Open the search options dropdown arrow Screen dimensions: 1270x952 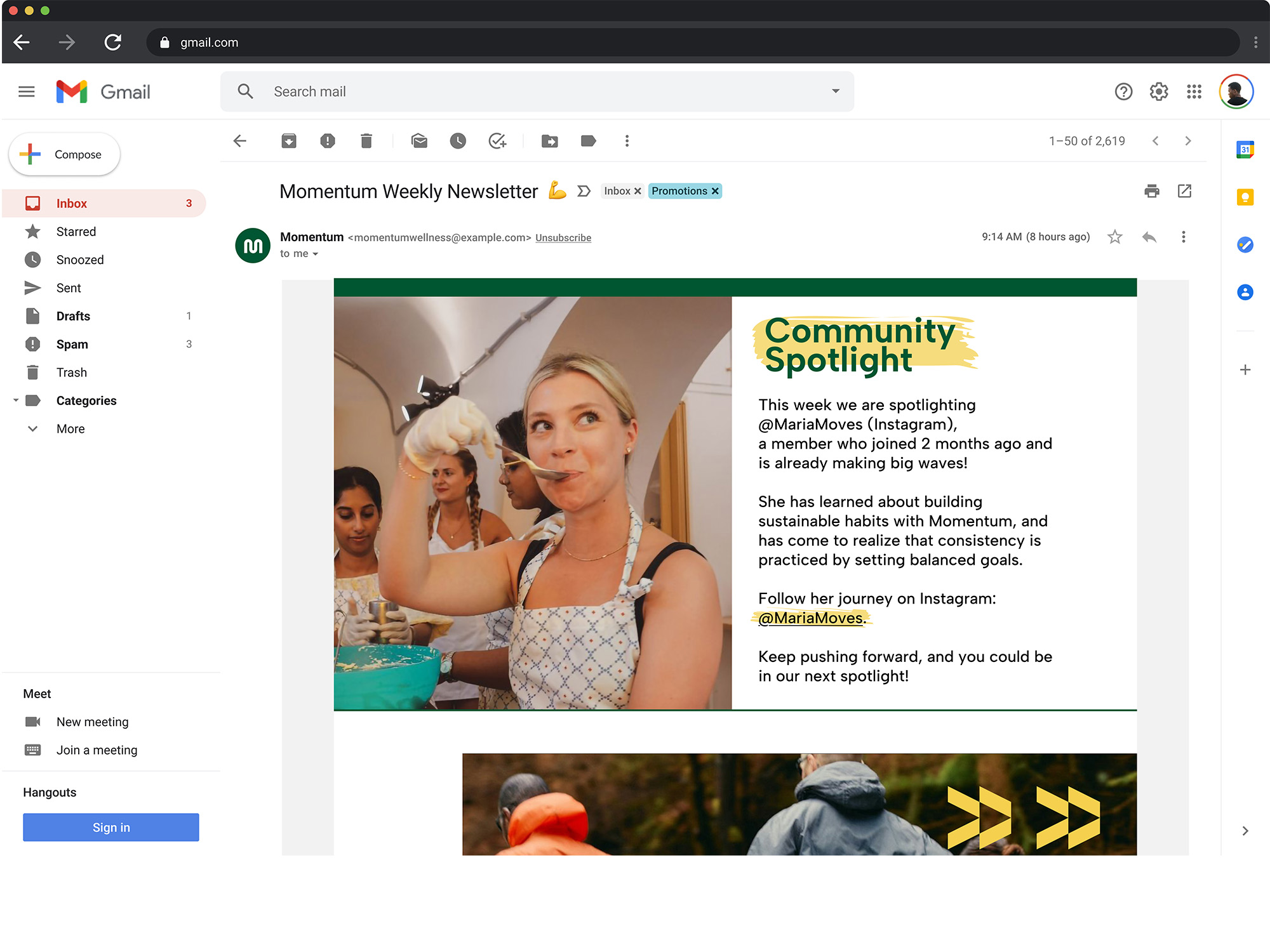(836, 91)
